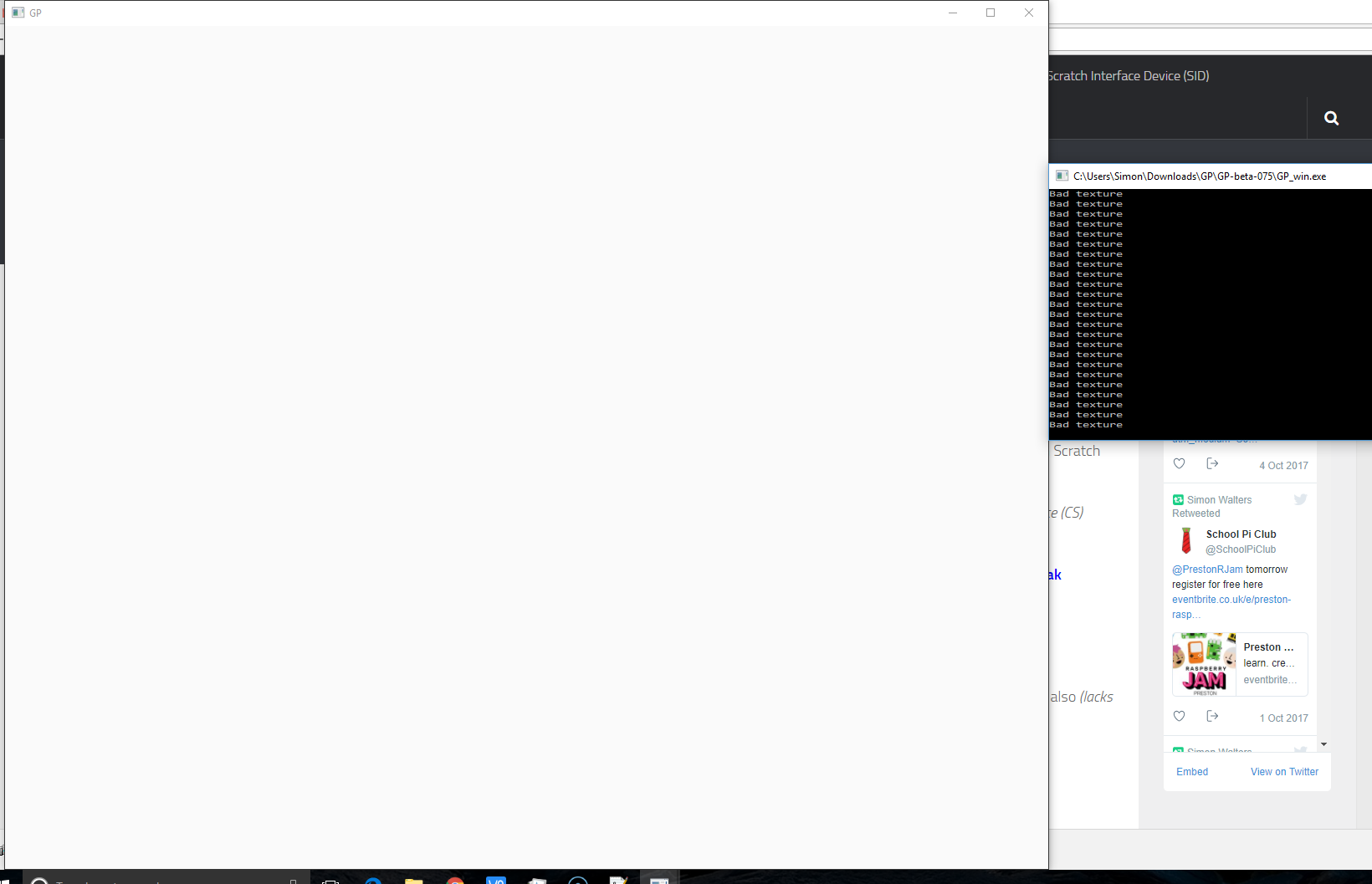Screen dimensions: 1372x884
Task: Open School Pi Club red tie avatar
Action: tap(1185, 540)
